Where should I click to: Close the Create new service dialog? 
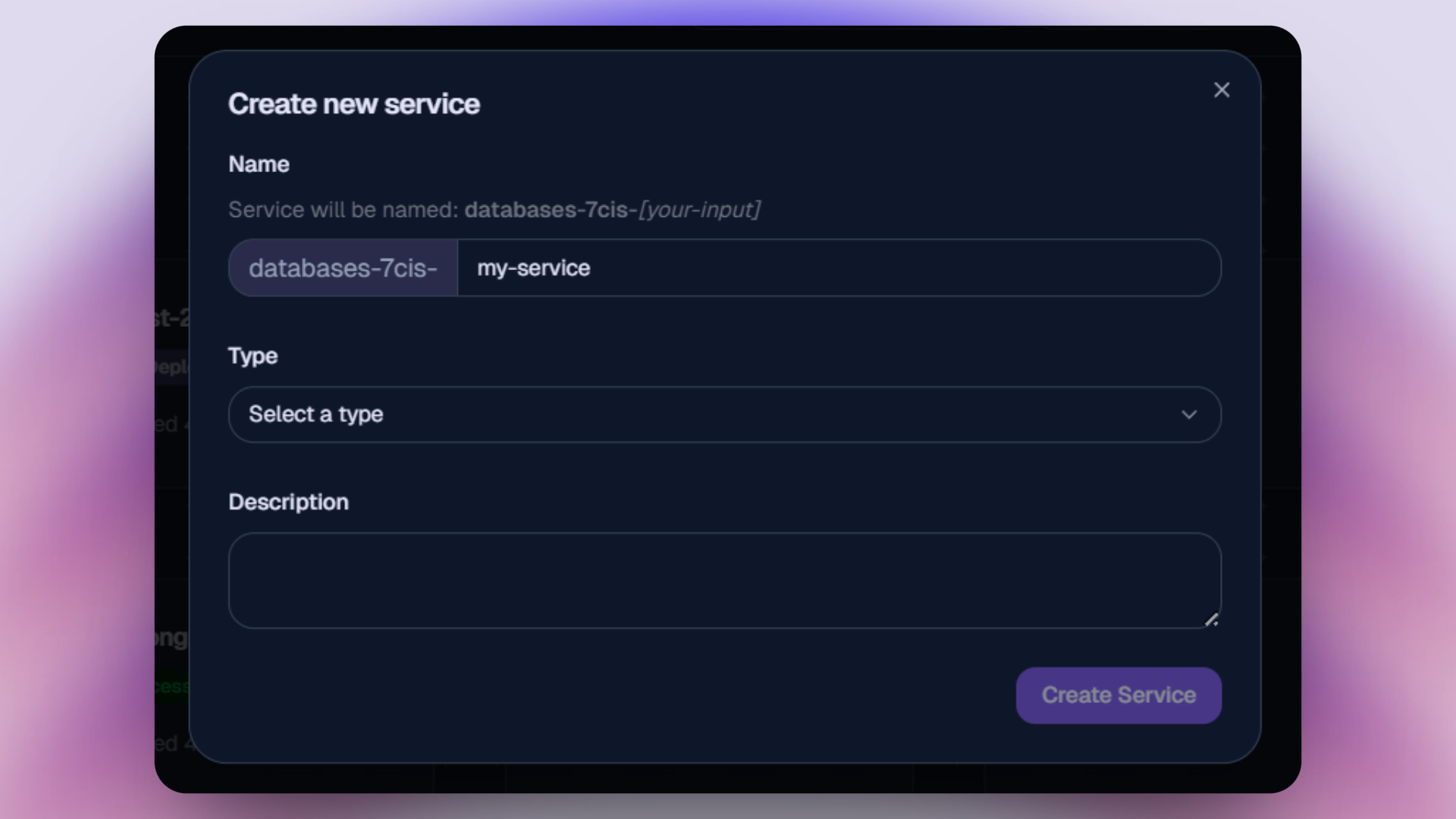click(1221, 90)
